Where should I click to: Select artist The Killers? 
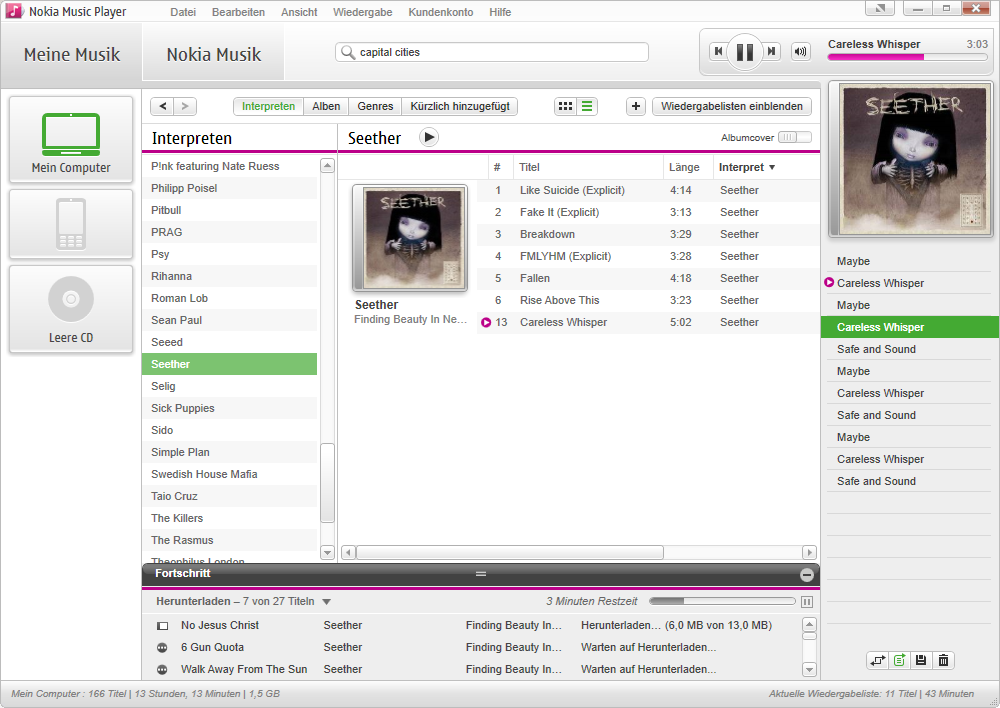coord(230,518)
